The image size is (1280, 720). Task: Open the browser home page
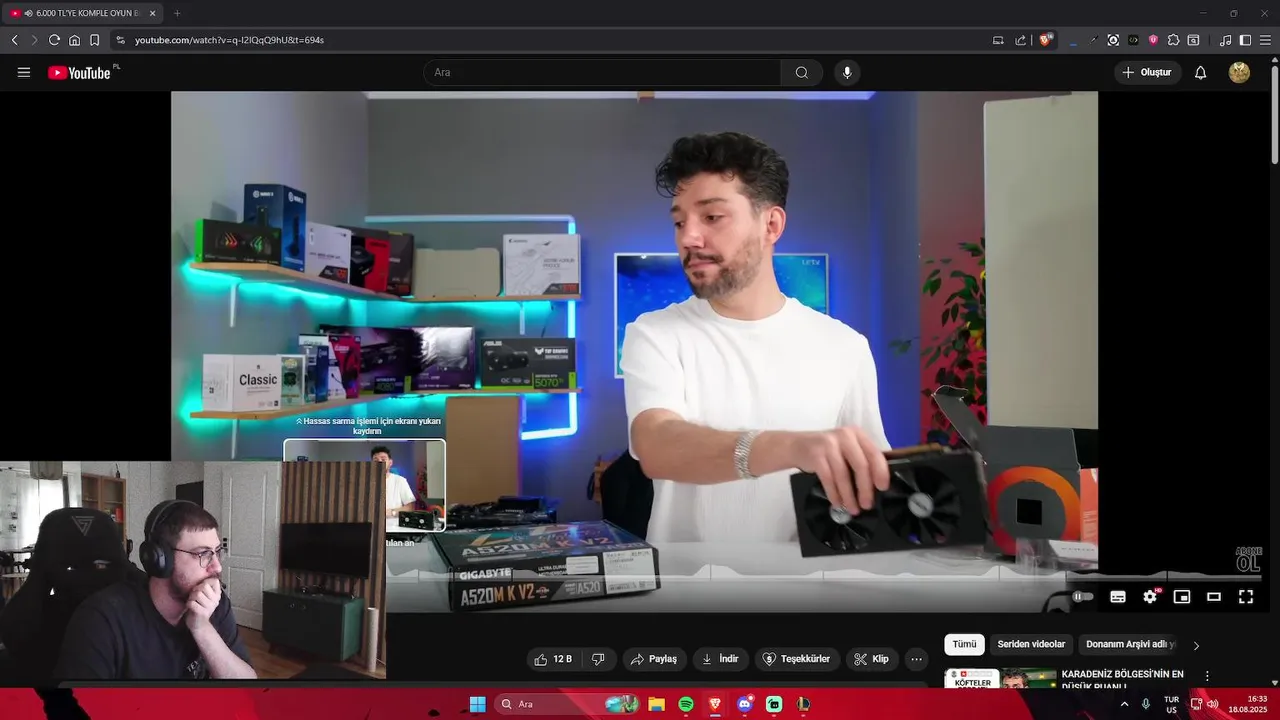pyautogui.click(x=74, y=40)
